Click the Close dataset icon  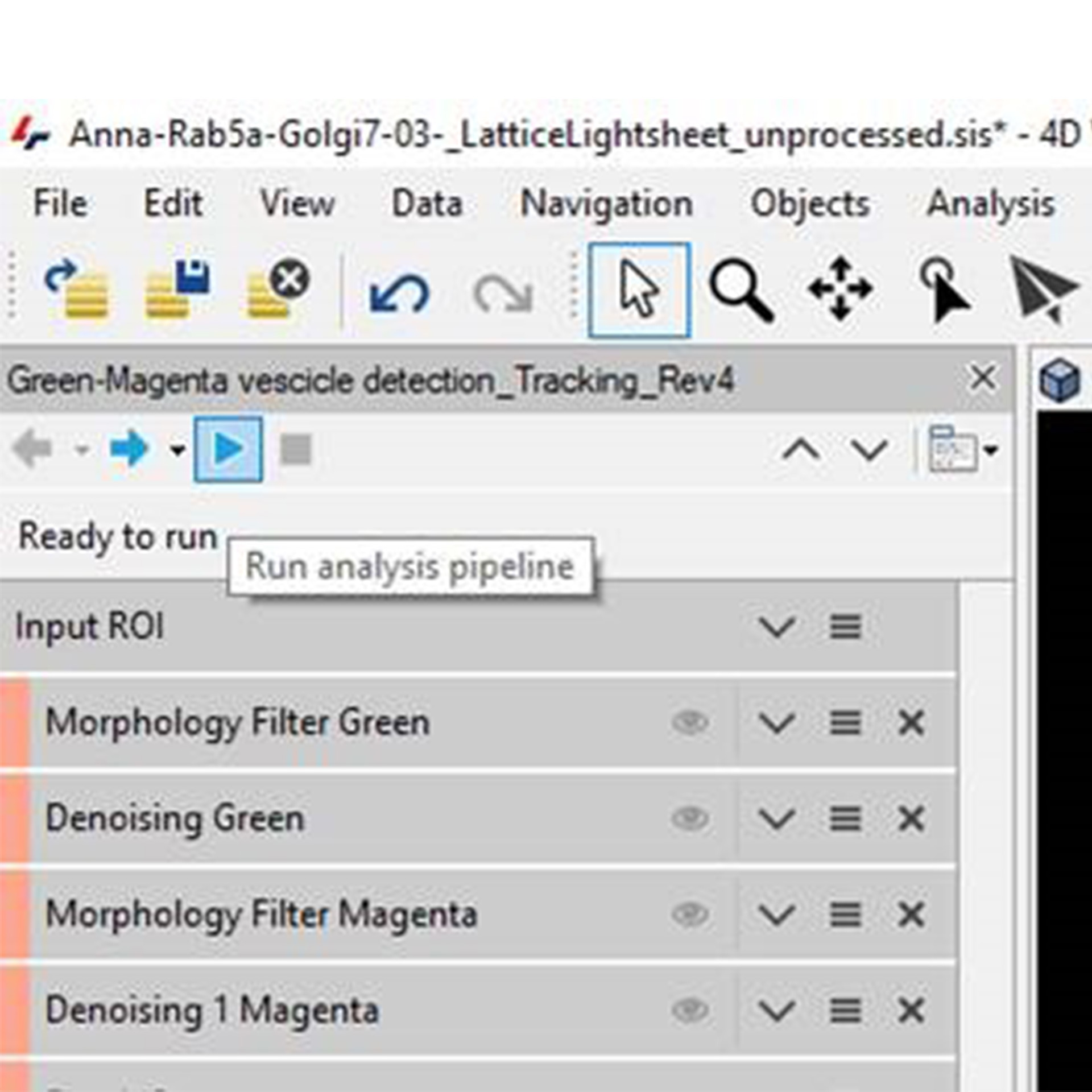click(x=279, y=288)
